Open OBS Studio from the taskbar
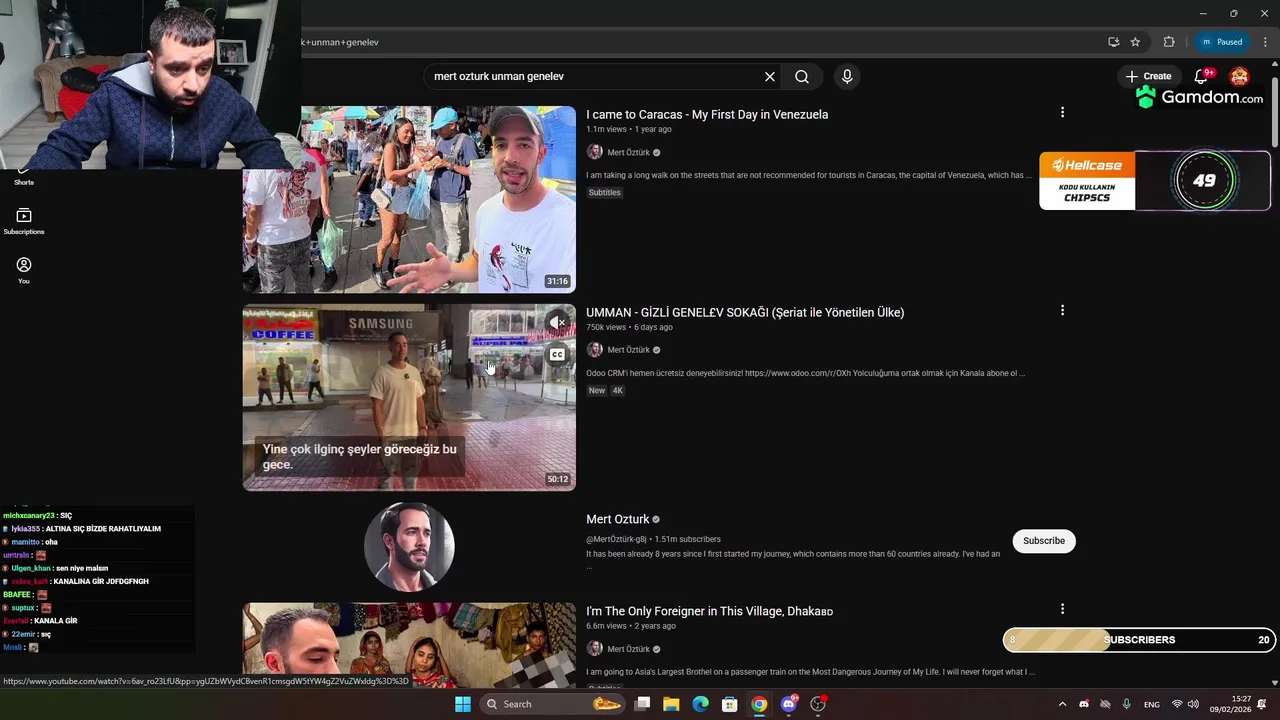1280x720 pixels. click(818, 704)
